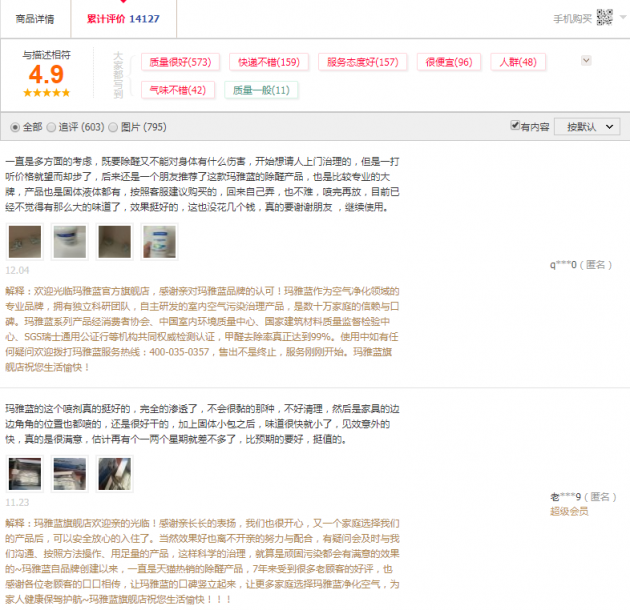Click the mobile purchase QR code icon
The height and width of the screenshot is (610, 630).
click(605, 17)
